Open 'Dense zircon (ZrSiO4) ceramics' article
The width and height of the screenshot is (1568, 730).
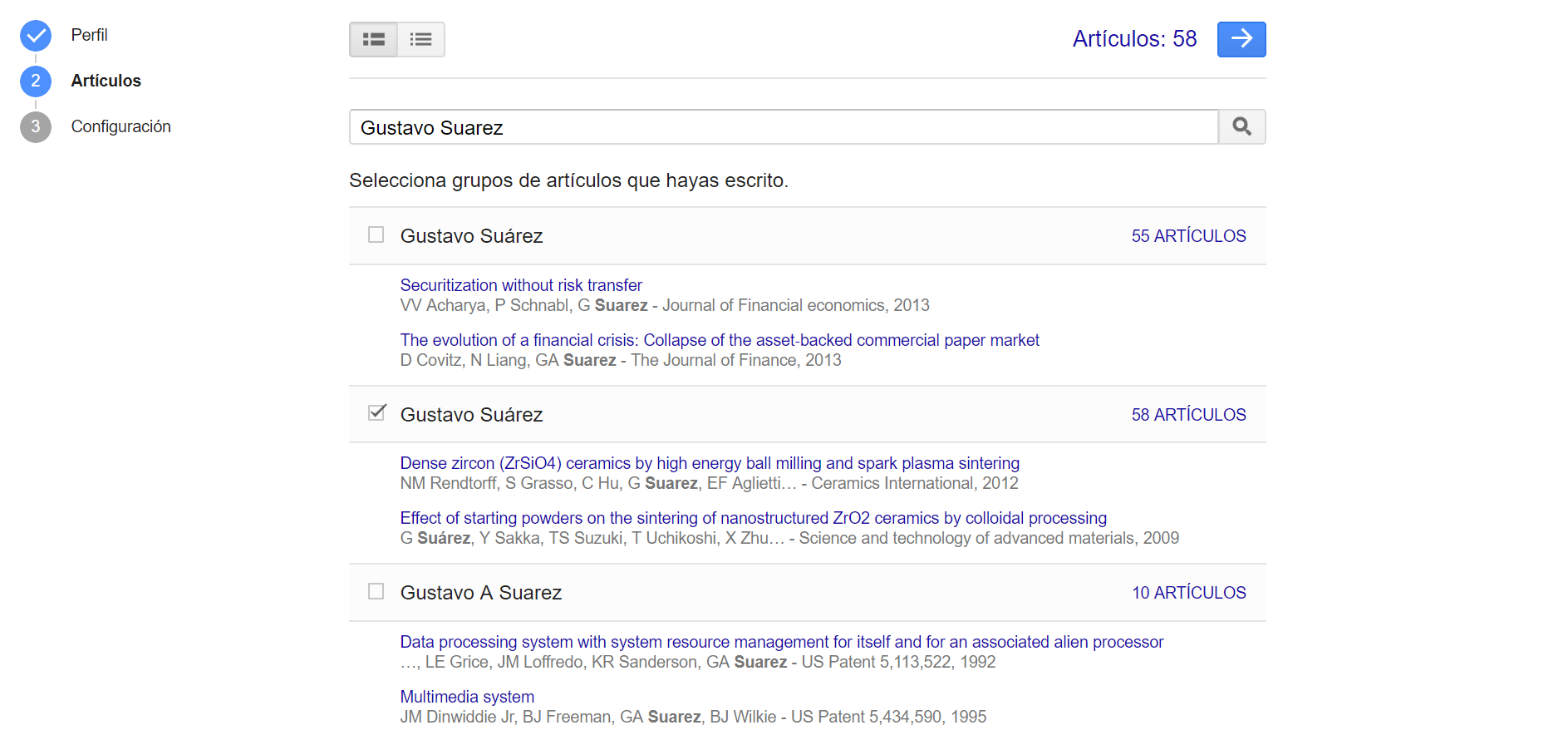tap(710, 463)
